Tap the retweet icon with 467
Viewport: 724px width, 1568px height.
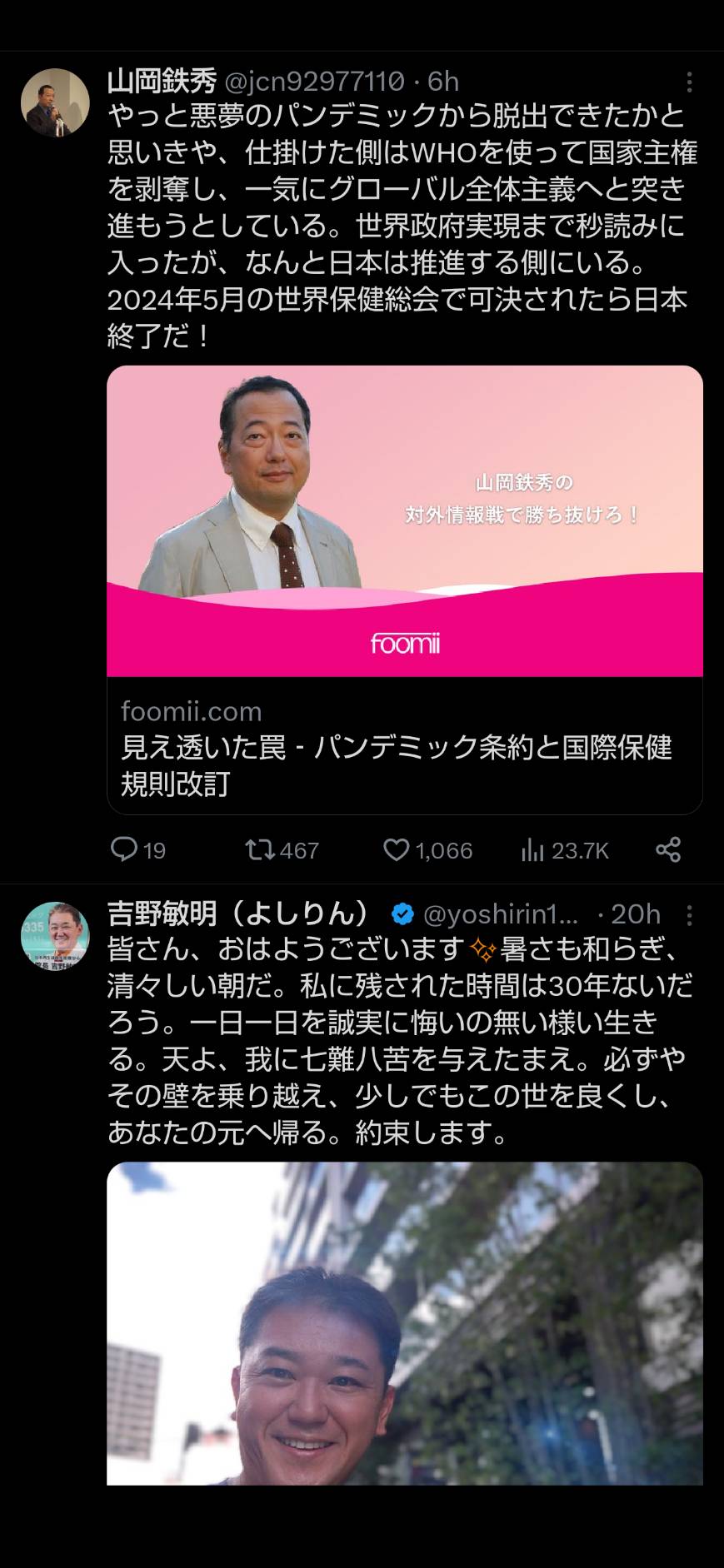coord(259,849)
